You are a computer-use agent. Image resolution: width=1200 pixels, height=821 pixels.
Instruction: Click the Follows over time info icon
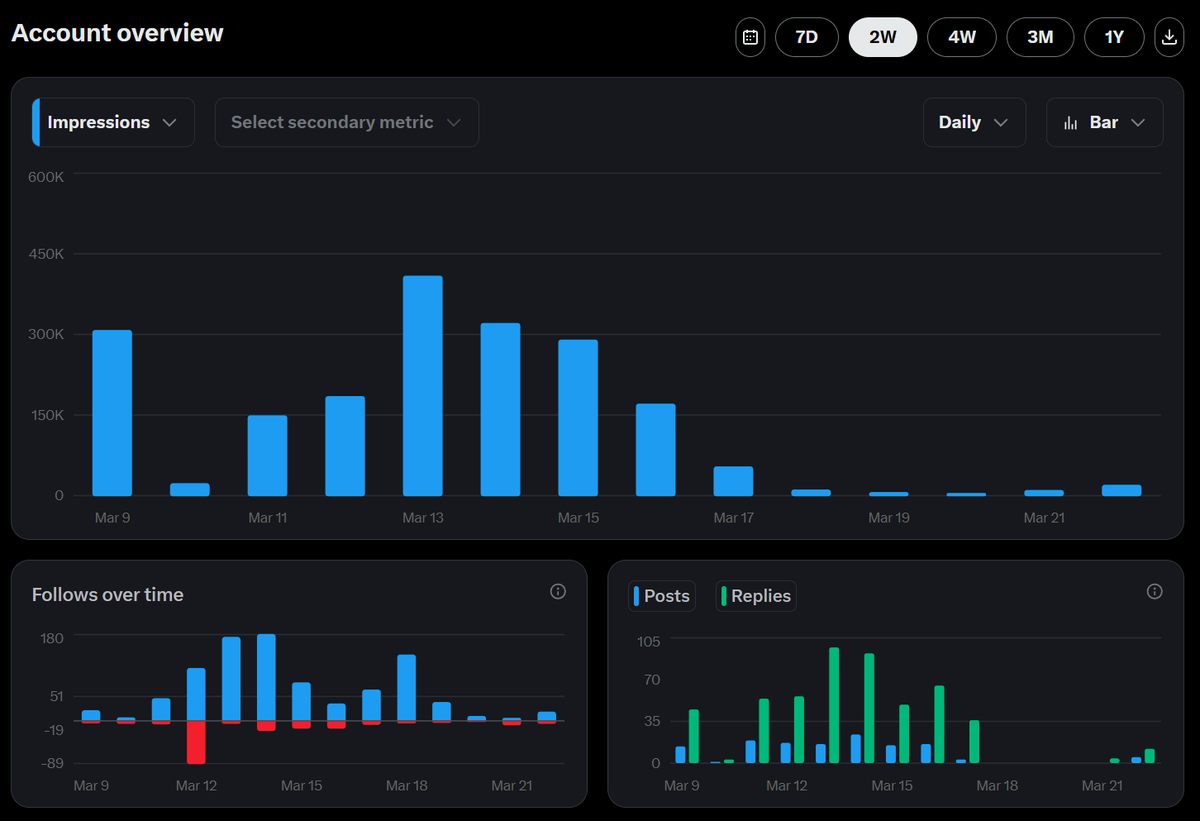click(x=558, y=592)
